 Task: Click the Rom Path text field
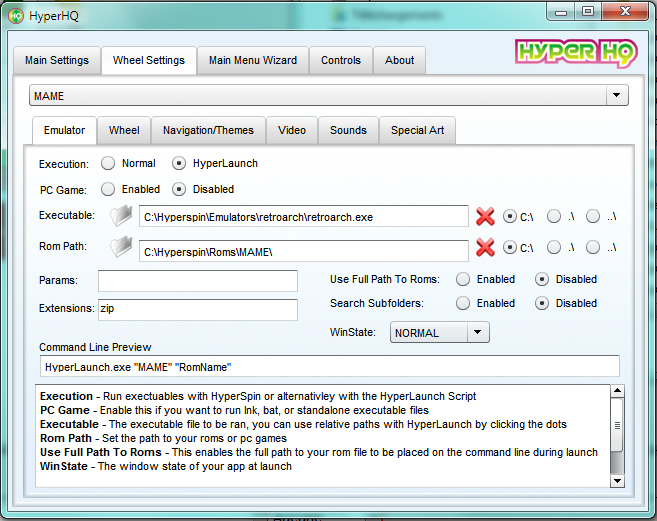click(x=304, y=251)
